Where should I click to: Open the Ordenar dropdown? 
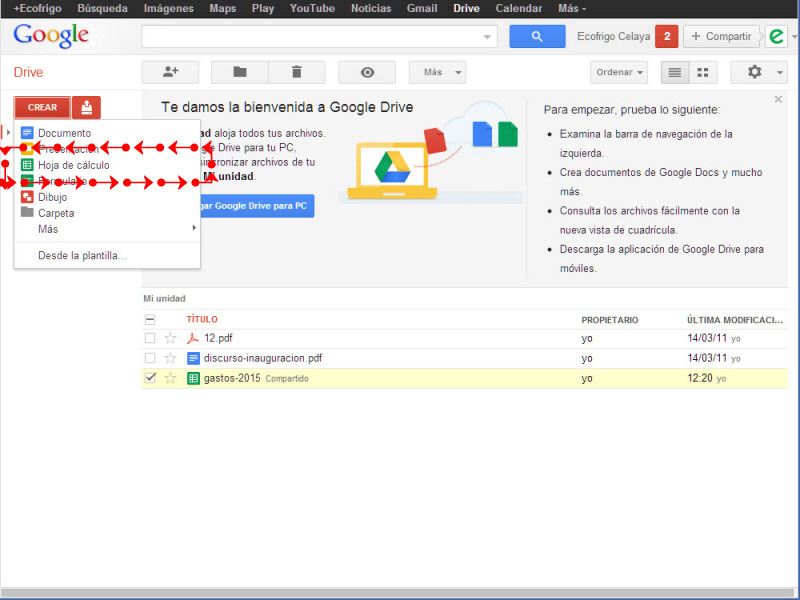pos(619,72)
